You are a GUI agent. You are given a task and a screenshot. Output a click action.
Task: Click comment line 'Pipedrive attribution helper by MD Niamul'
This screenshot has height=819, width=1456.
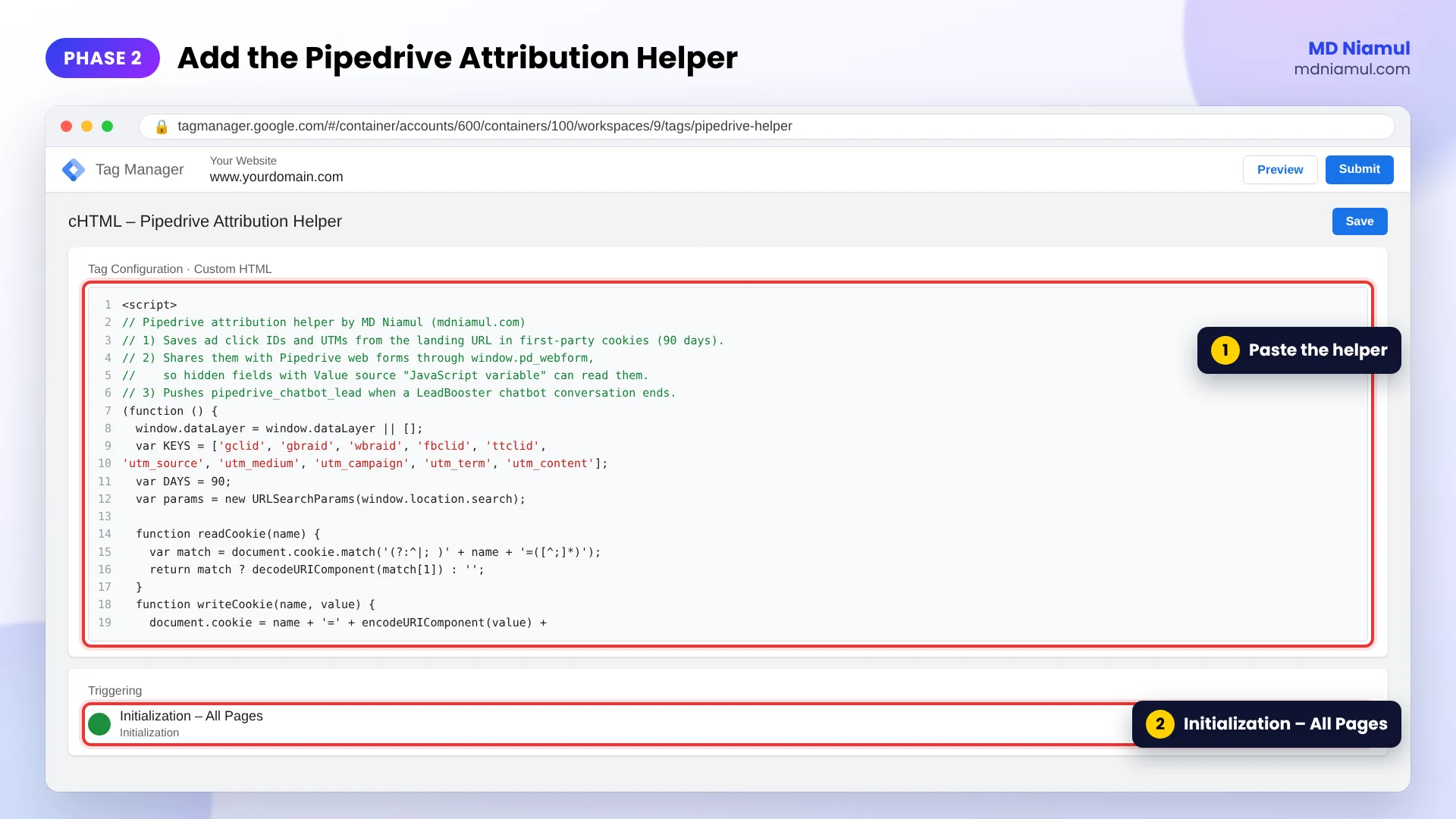[x=324, y=322]
